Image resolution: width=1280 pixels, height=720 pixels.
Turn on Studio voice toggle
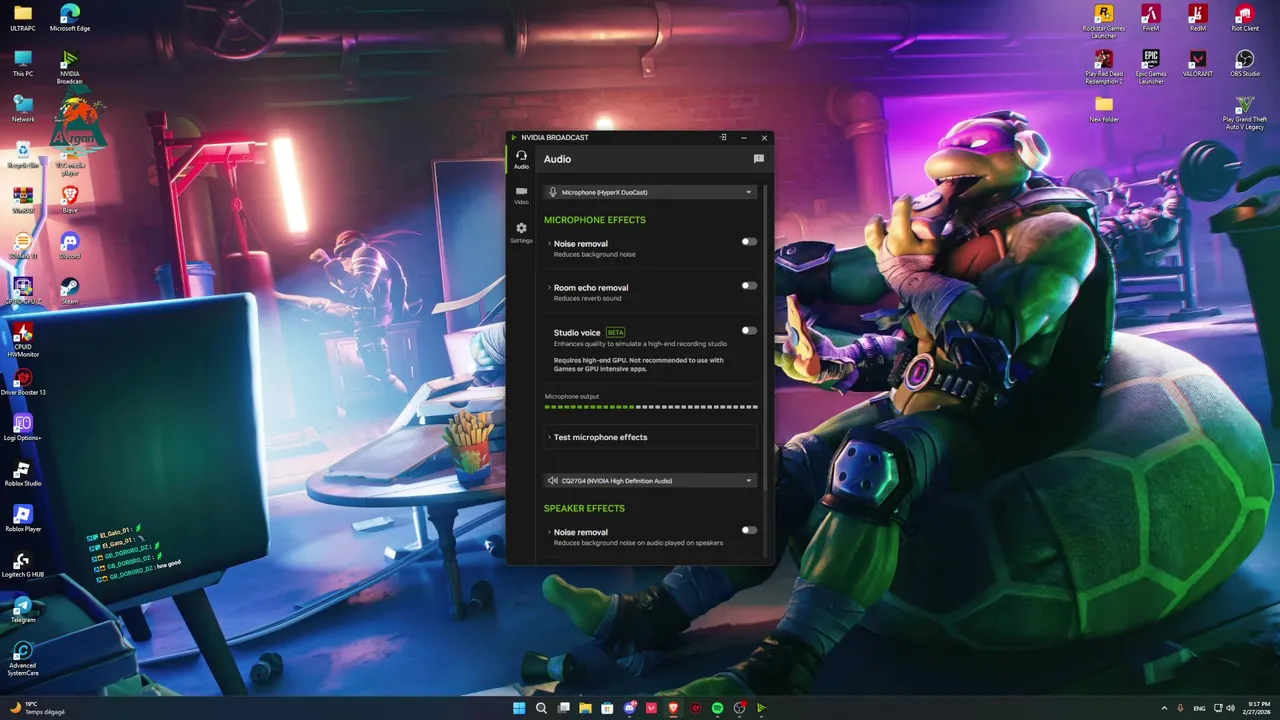(749, 331)
